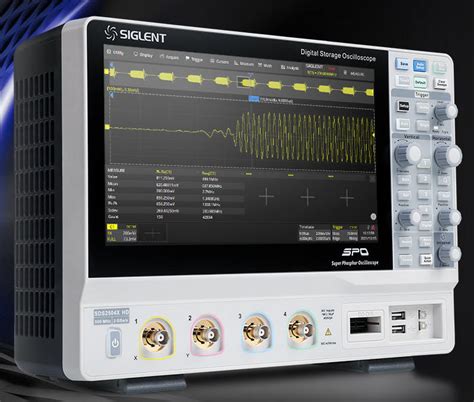Viewport: 474px width, 402px height.
Task: Click the SPO logo under the screen
Action: pyautogui.click(x=355, y=252)
